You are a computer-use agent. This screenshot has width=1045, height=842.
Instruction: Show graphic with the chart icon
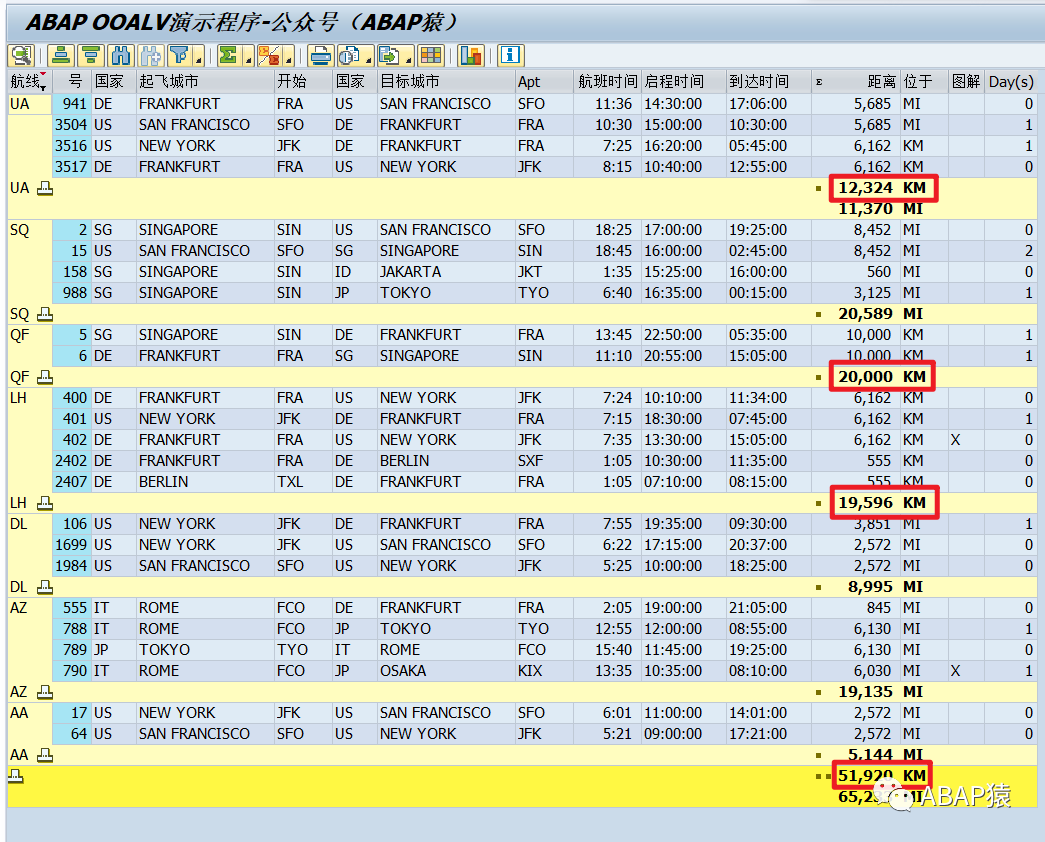click(471, 55)
